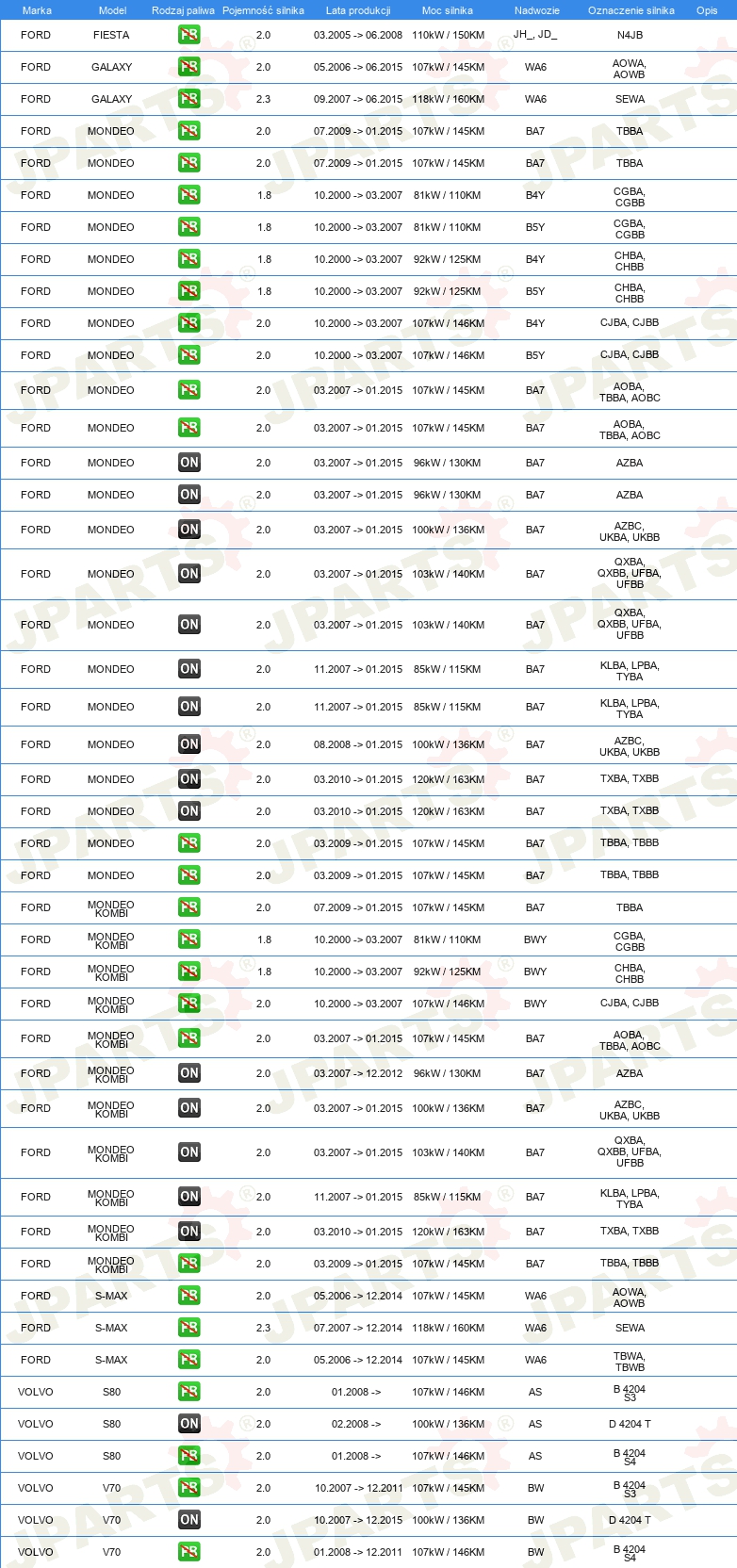This screenshot has width=737, height=1568.
Task: Select date range 03.2007 -> 12.2012
Action: point(358,1073)
